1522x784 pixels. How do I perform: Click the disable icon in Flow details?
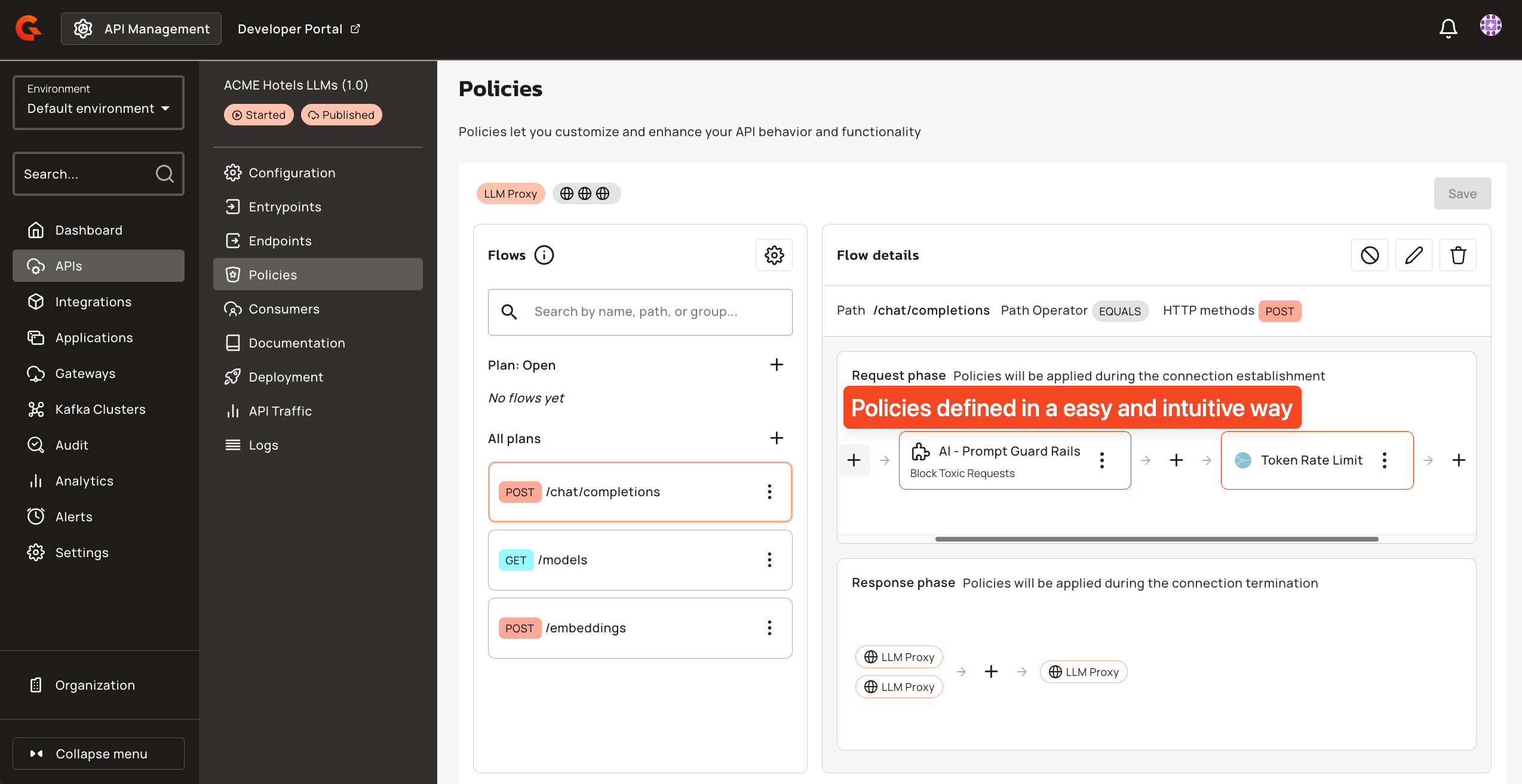1369,255
